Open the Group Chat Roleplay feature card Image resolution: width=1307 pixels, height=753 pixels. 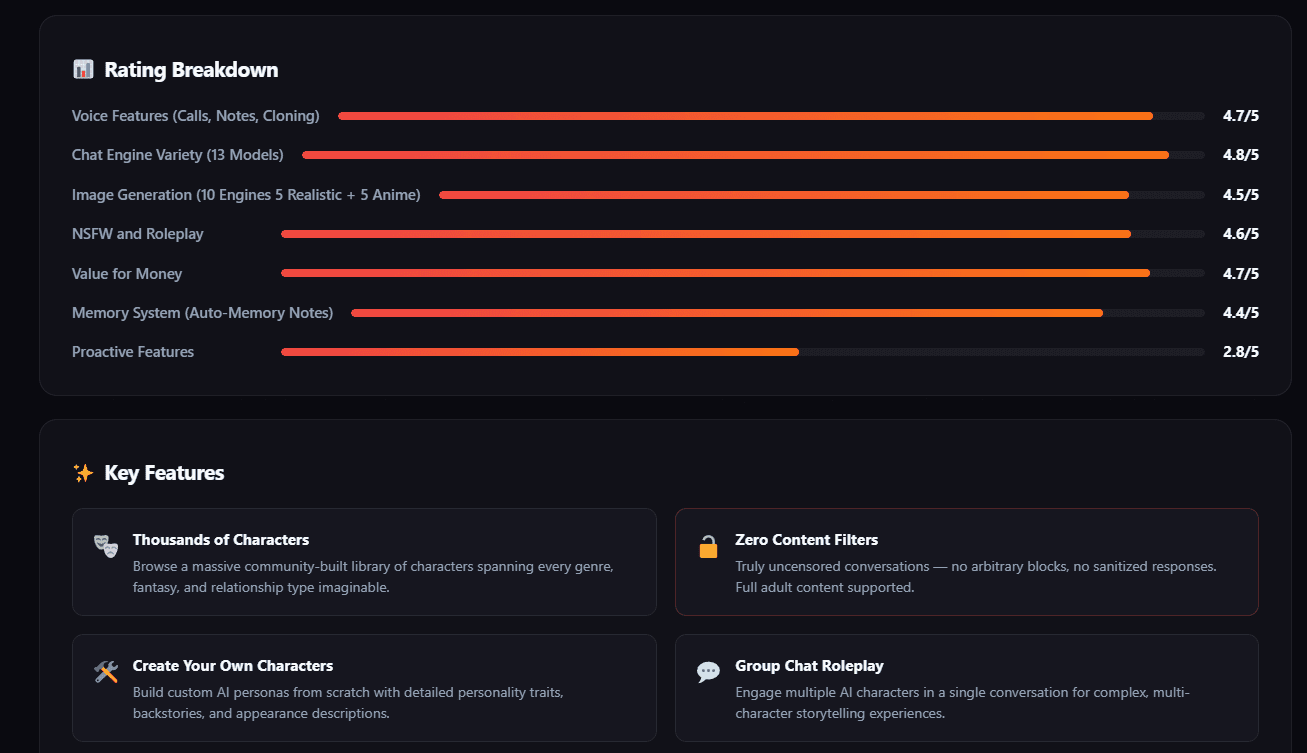click(x=966, y=688)
